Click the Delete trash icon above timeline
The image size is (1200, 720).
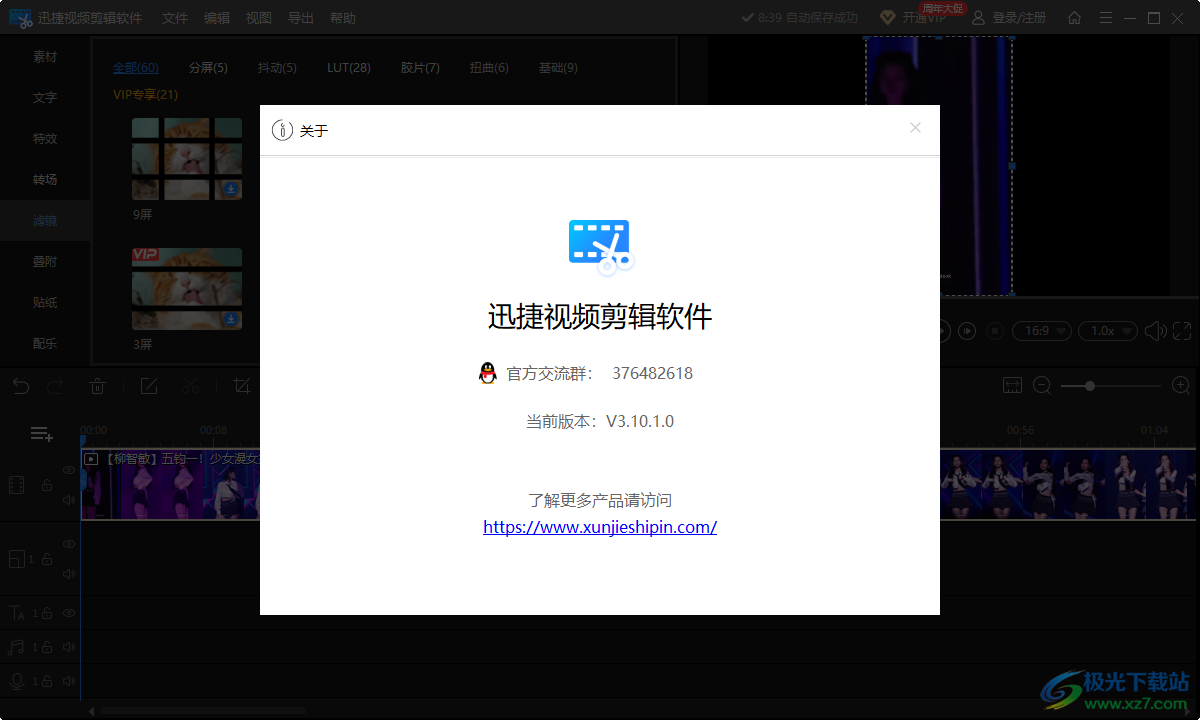coord(96,385)
